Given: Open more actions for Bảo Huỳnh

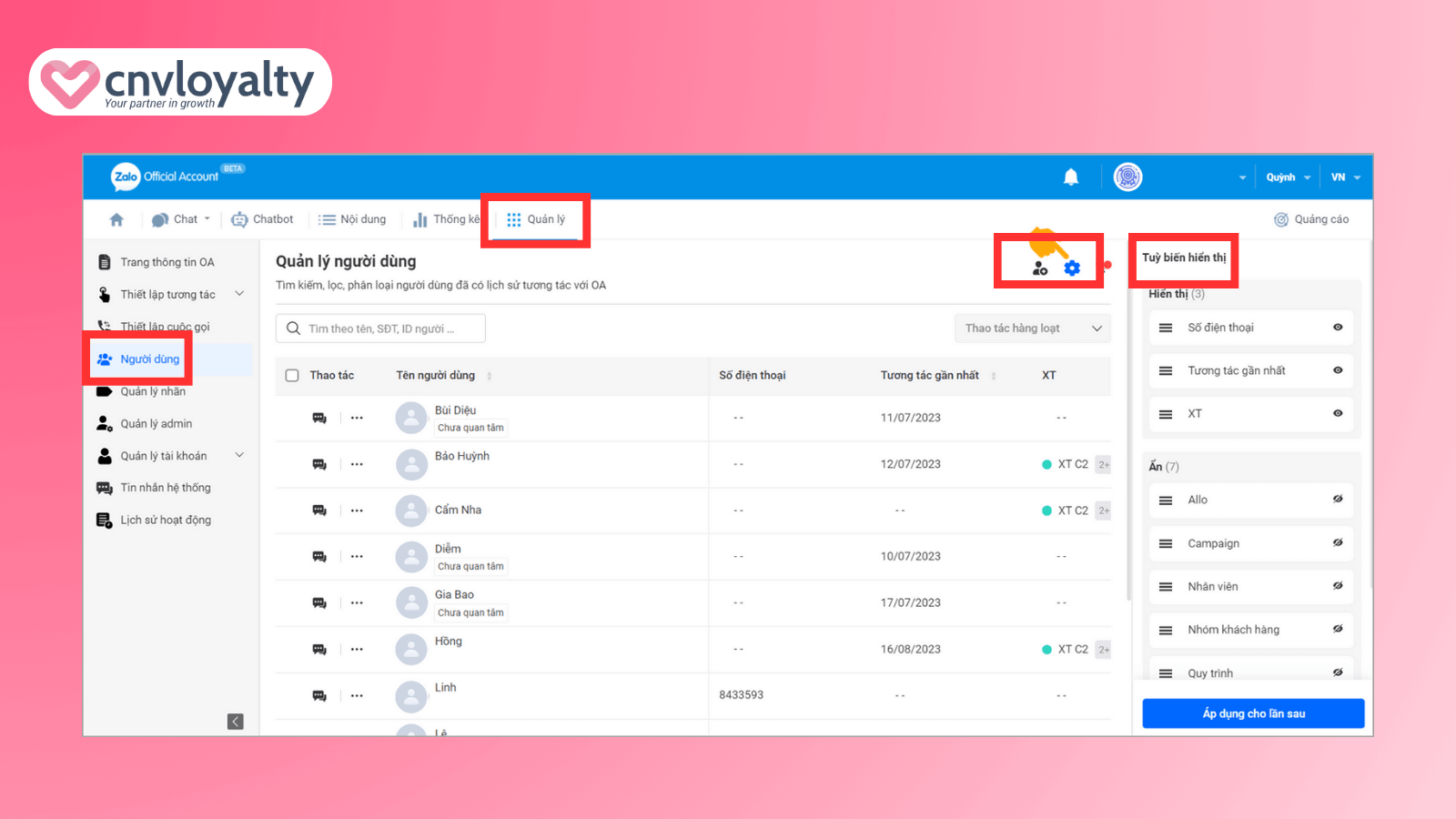Looking at the screenshot, I should point(357,464).
